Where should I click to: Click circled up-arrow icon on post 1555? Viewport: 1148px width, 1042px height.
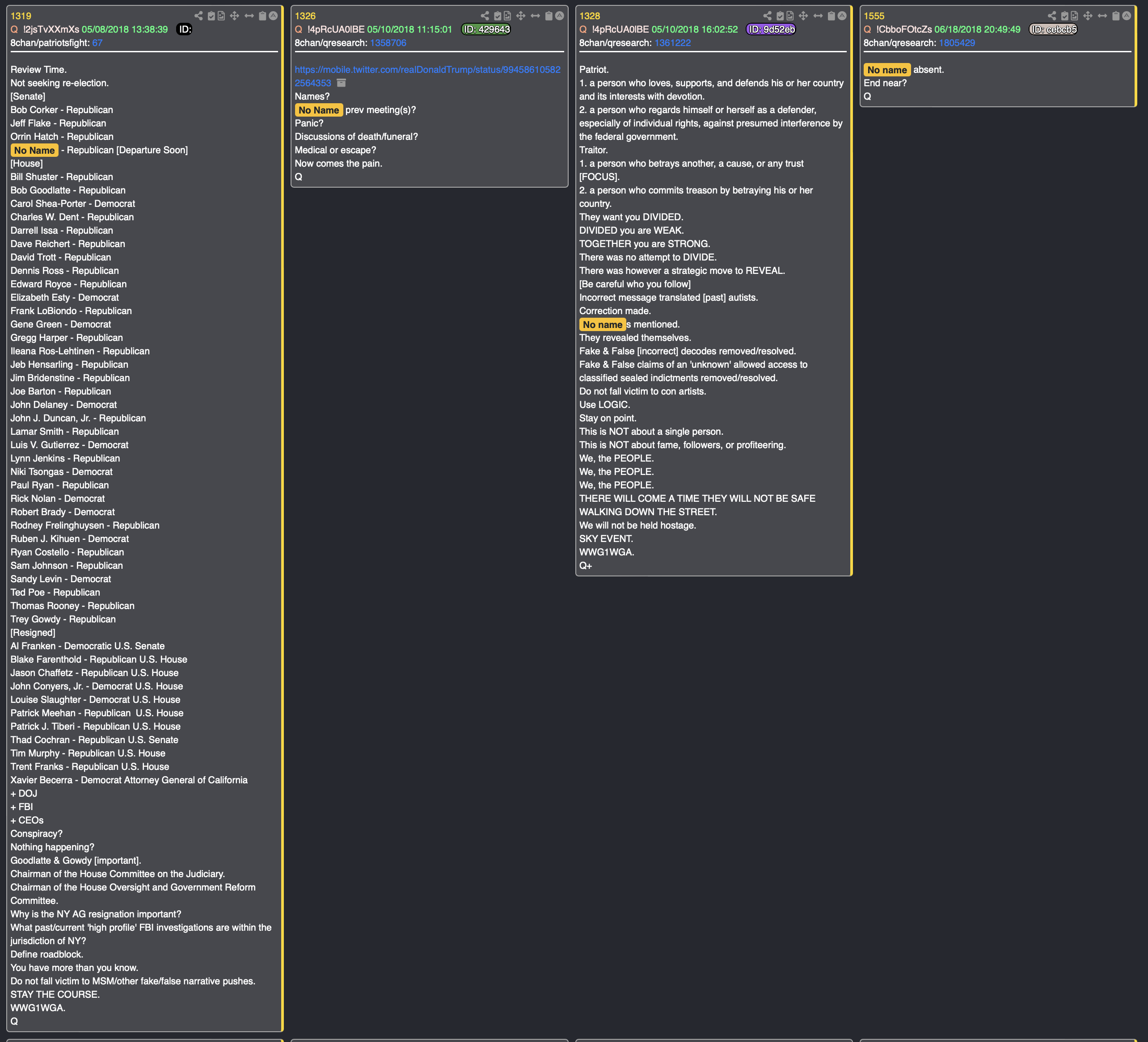point(1127,16)
